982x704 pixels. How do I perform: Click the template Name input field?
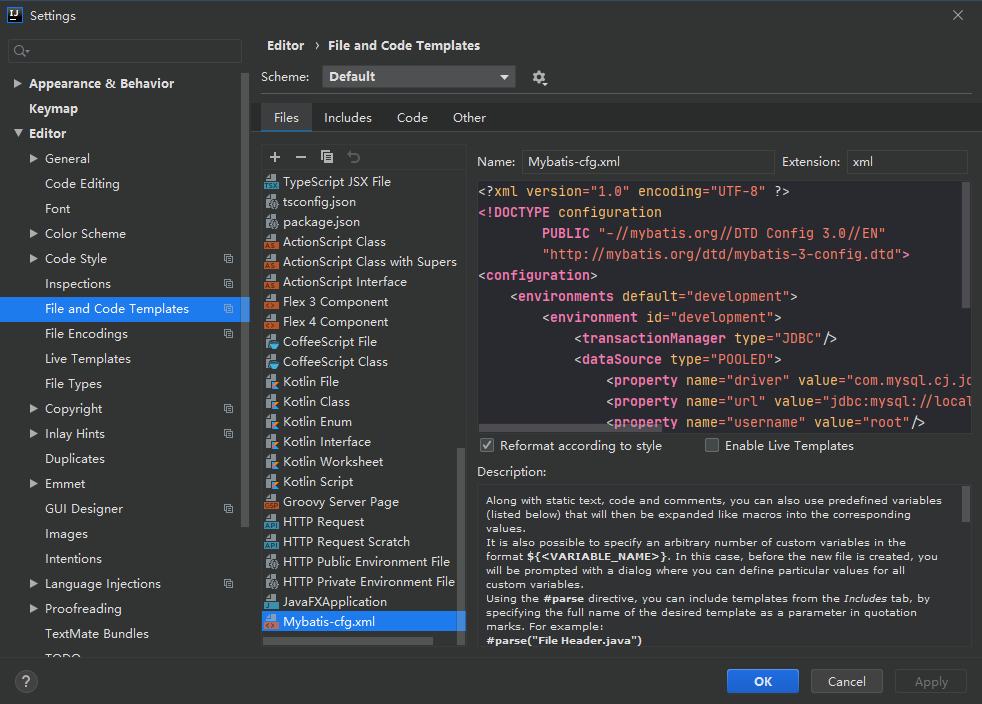[x=648, y=162]
